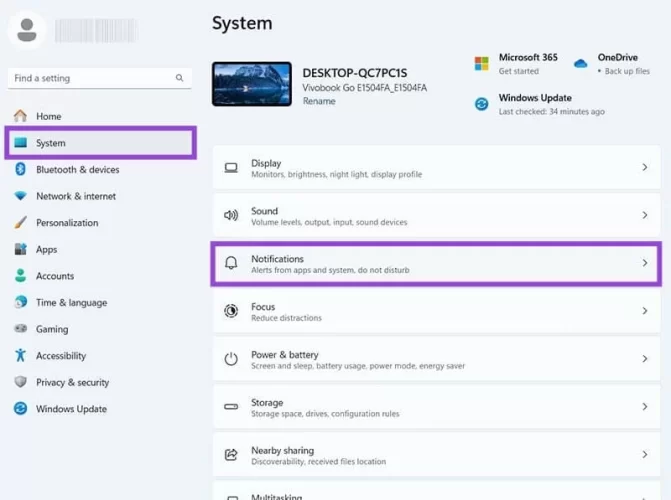Image resolution: width=671 pixels, height=500 pixels.
Task: Click the Notifications bell icon
Action: click(231, 264)
